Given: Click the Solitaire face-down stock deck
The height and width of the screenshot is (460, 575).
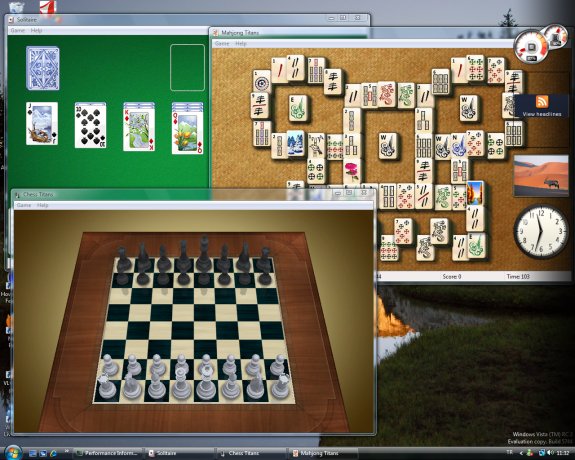Looking at the screenshot, I should (43, 68).
